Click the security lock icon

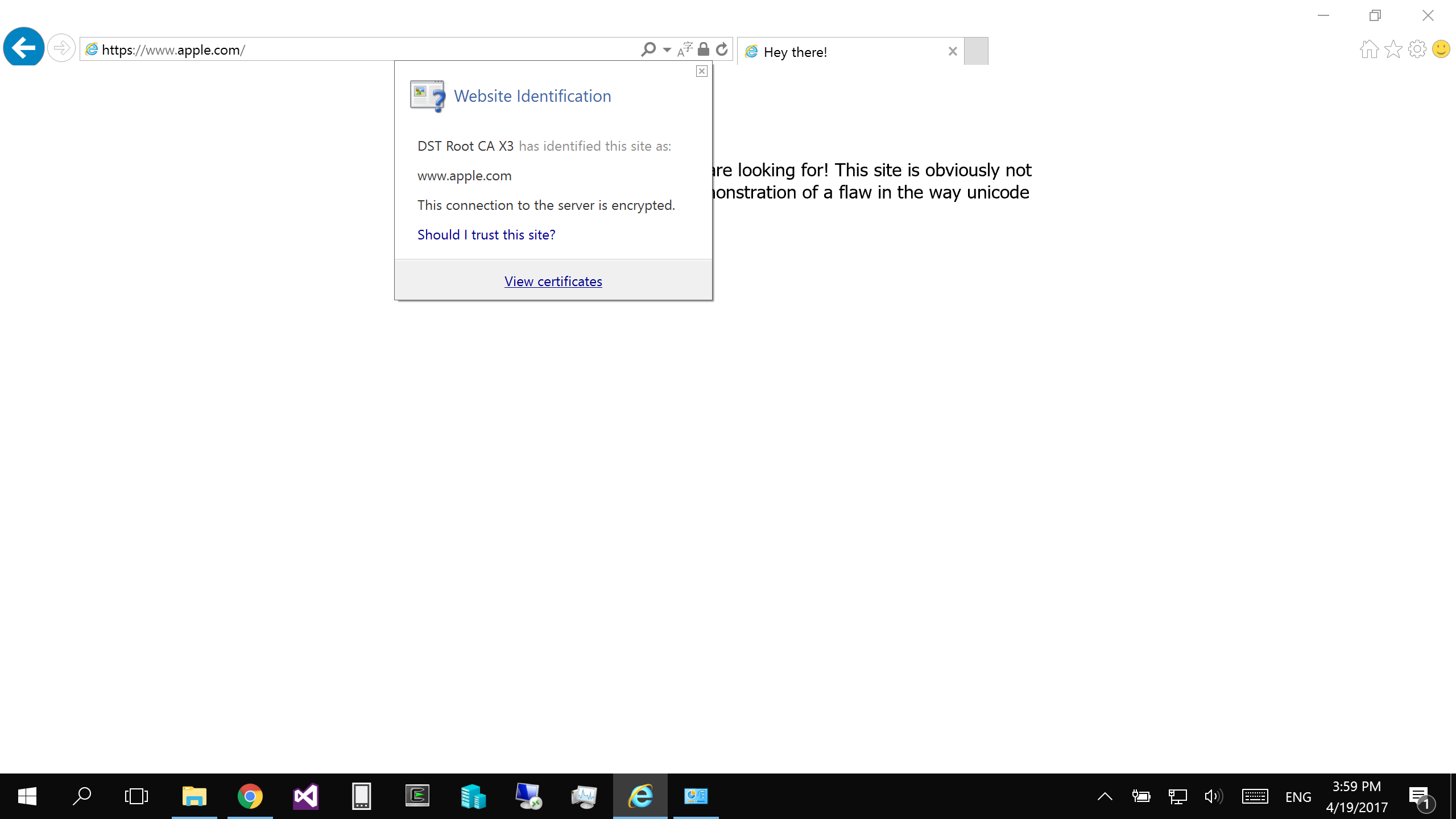[704, 49]
